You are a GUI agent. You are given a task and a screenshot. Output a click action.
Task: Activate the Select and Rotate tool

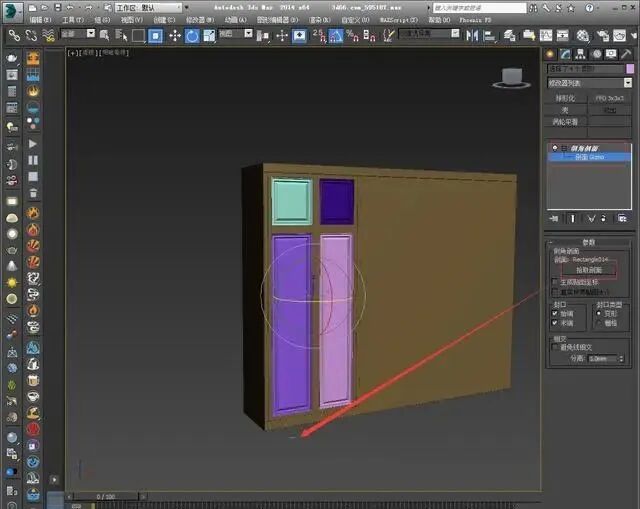(192, 36)
